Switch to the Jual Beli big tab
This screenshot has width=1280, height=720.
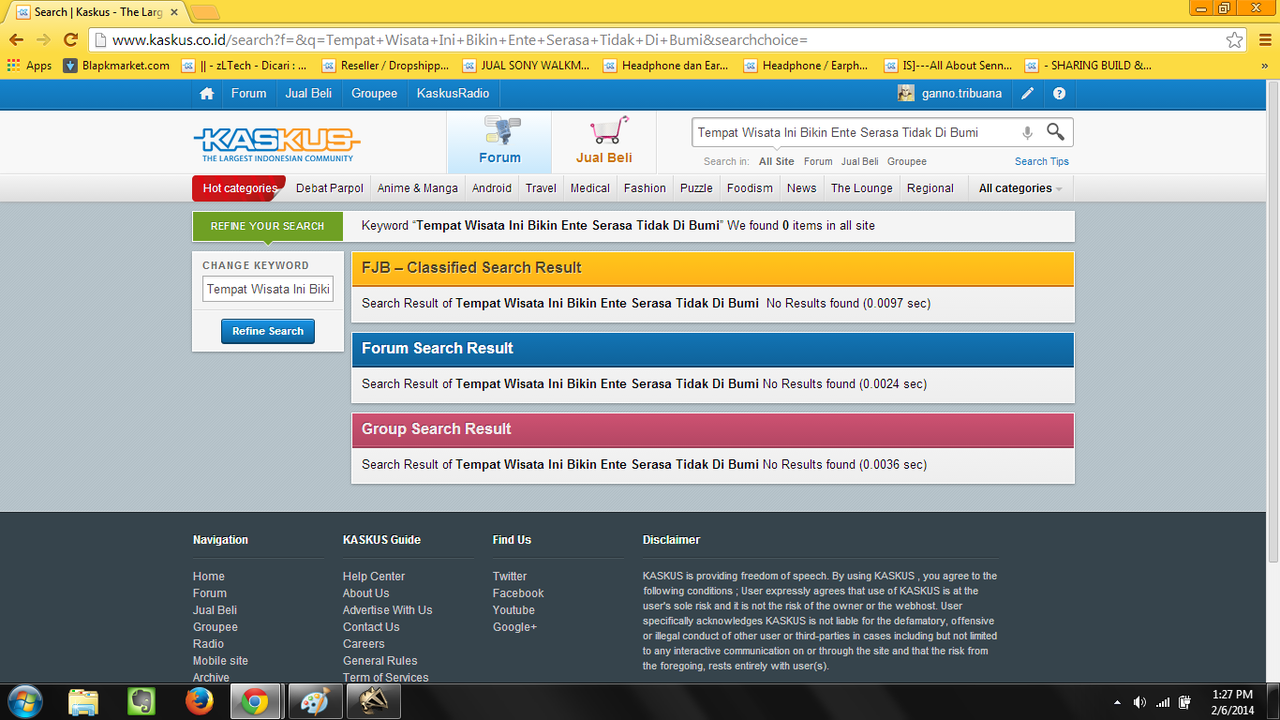(x=604, y=142)
